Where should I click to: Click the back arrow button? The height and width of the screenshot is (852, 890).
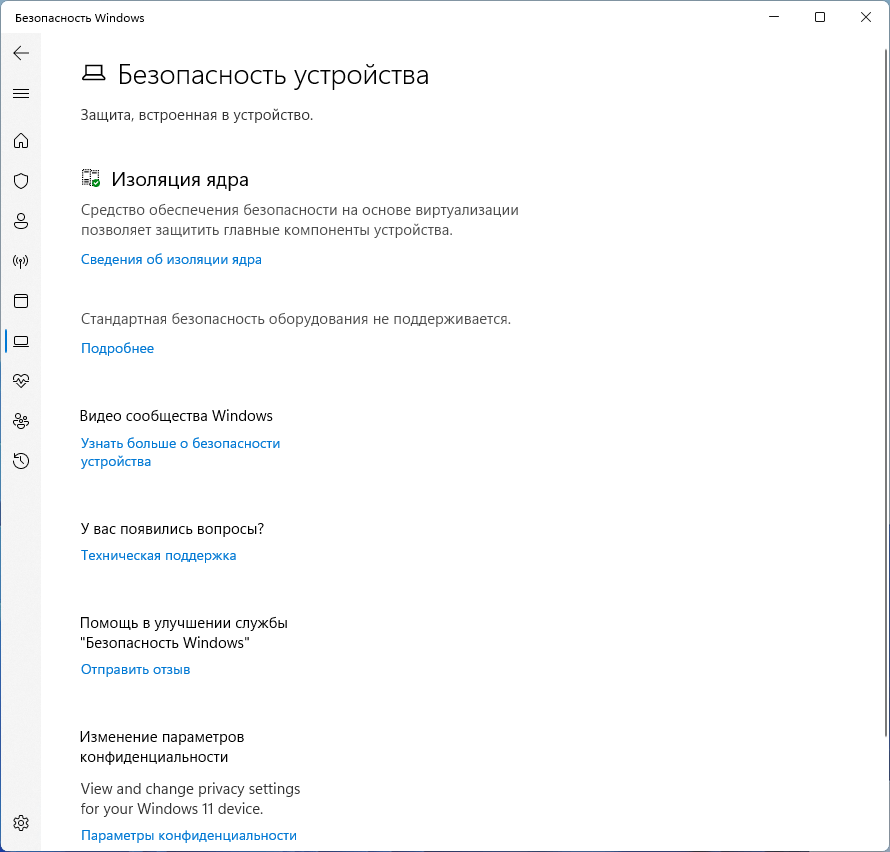click(x=21, y=53)
